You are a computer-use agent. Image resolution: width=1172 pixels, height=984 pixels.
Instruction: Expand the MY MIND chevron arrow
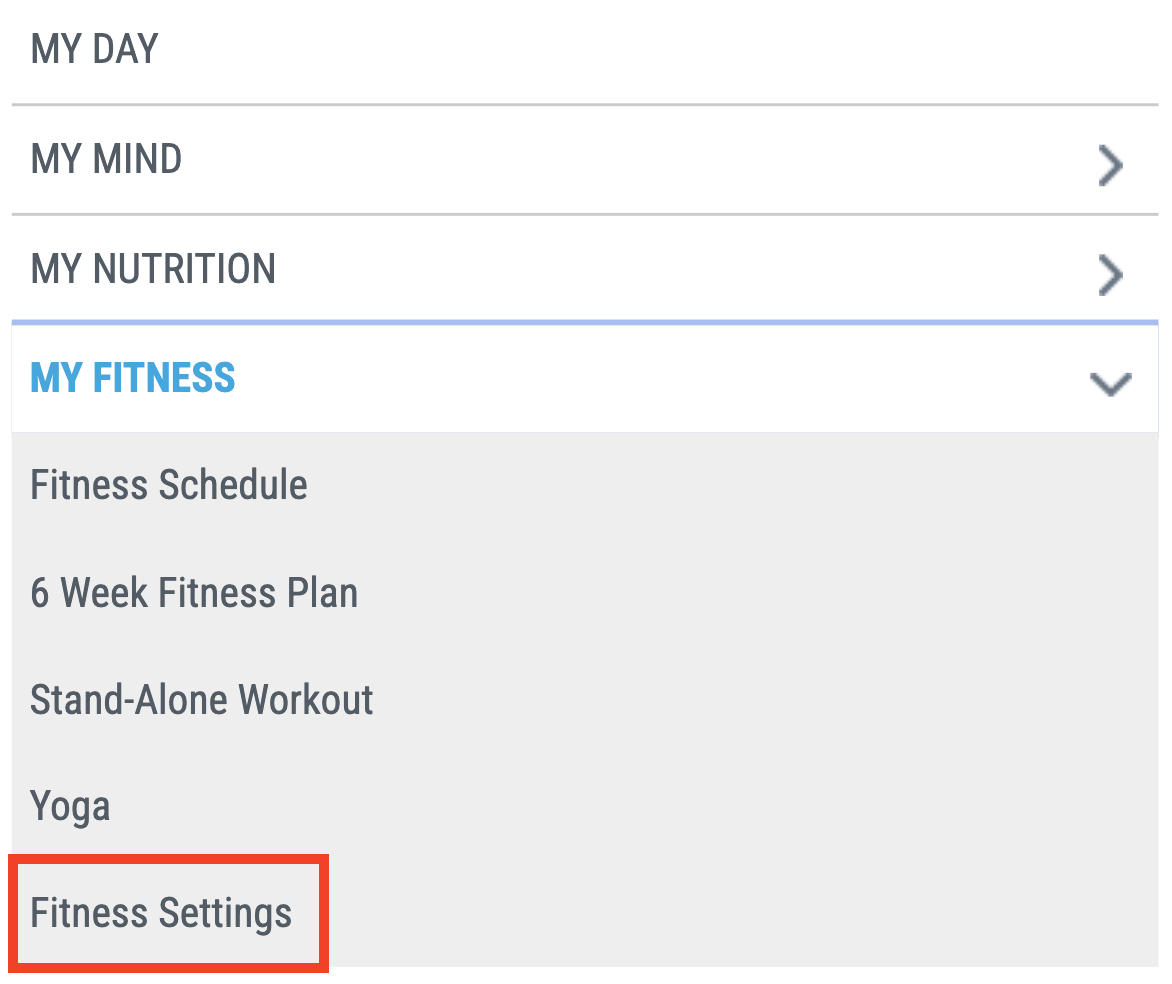(x=1110, y=166)
